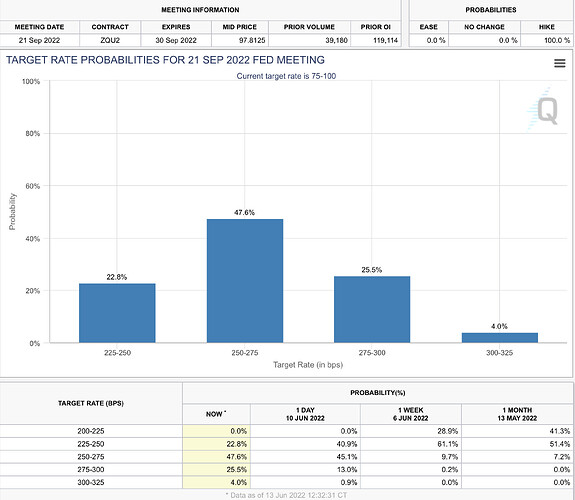Viewport: 575px width, 500px height.
Task: Click the small 300-325 bar at 4.0%
Action: coord(499,337)
